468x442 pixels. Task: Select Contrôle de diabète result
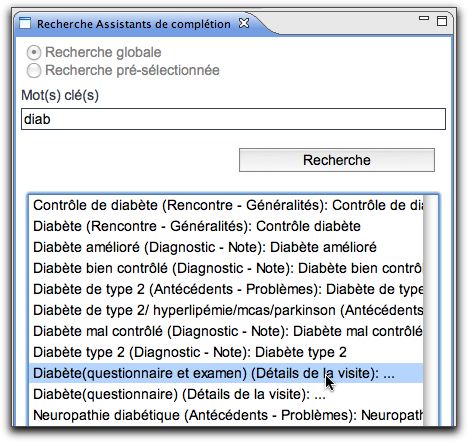[x=226, y=205]
